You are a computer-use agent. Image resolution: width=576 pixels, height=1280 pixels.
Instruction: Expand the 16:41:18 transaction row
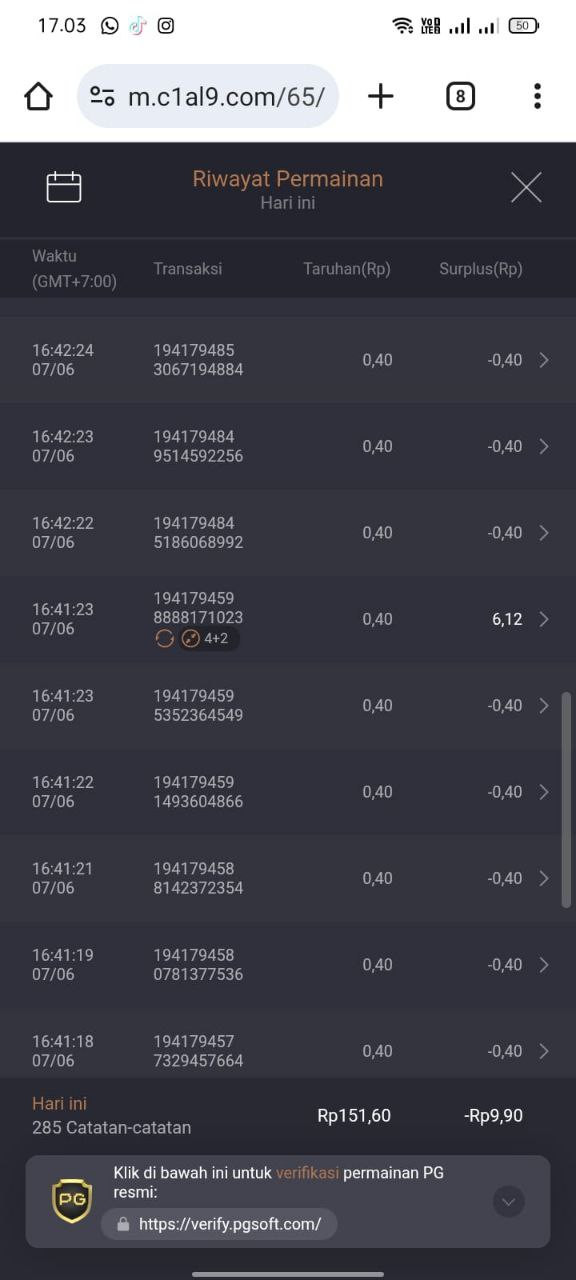[x=288, y=1051]
